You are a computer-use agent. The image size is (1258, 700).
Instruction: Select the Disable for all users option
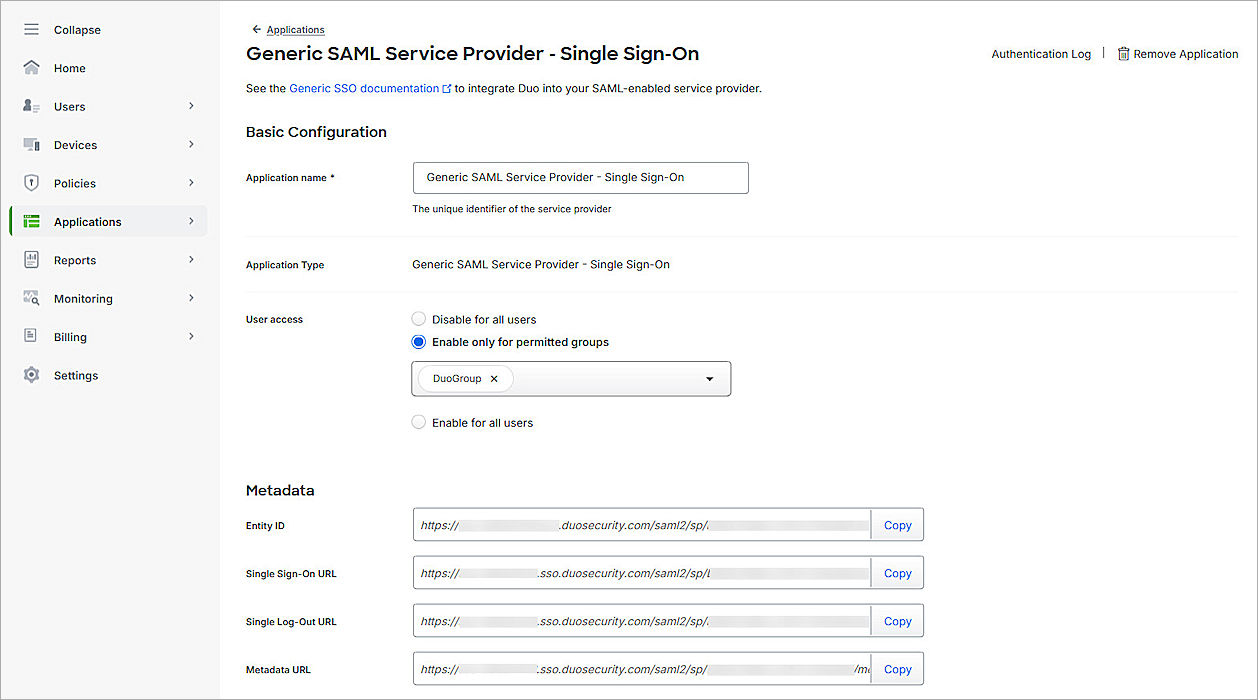point(418,318)
